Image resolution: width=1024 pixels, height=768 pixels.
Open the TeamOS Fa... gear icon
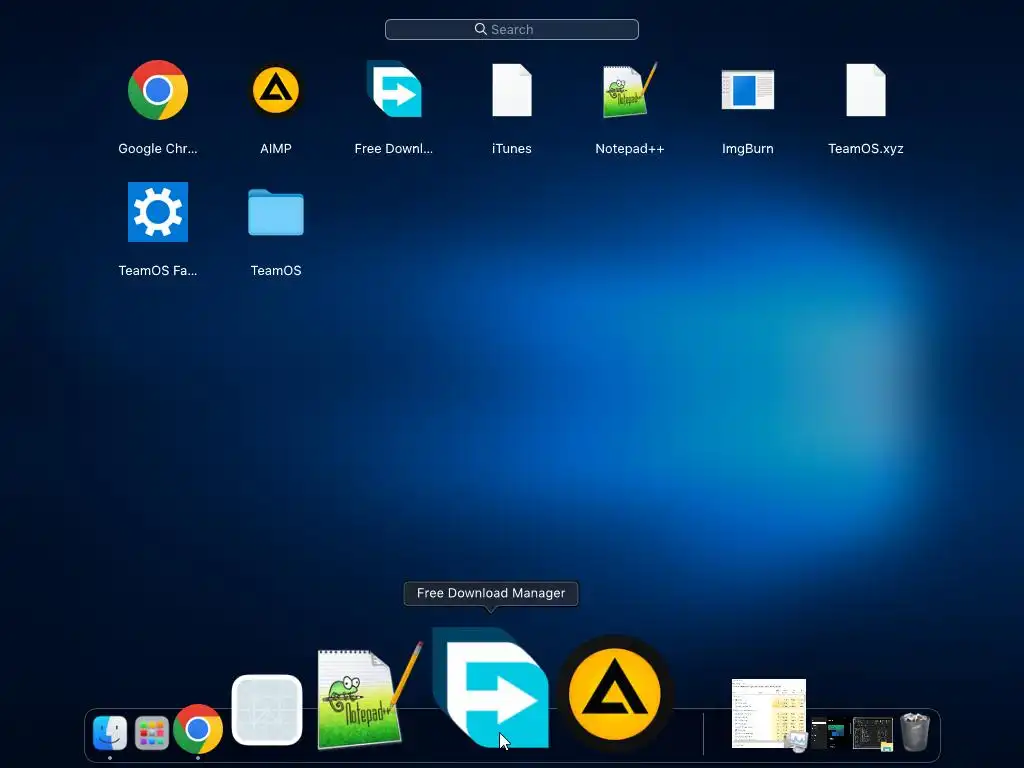[x=158, y=212]
